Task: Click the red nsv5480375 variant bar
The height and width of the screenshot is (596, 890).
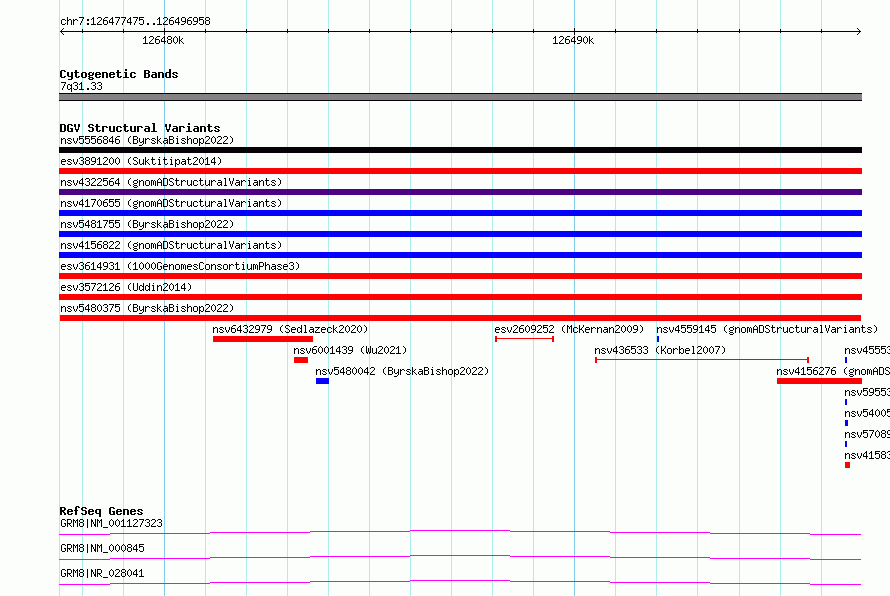Action: click(x=460, y=318)
